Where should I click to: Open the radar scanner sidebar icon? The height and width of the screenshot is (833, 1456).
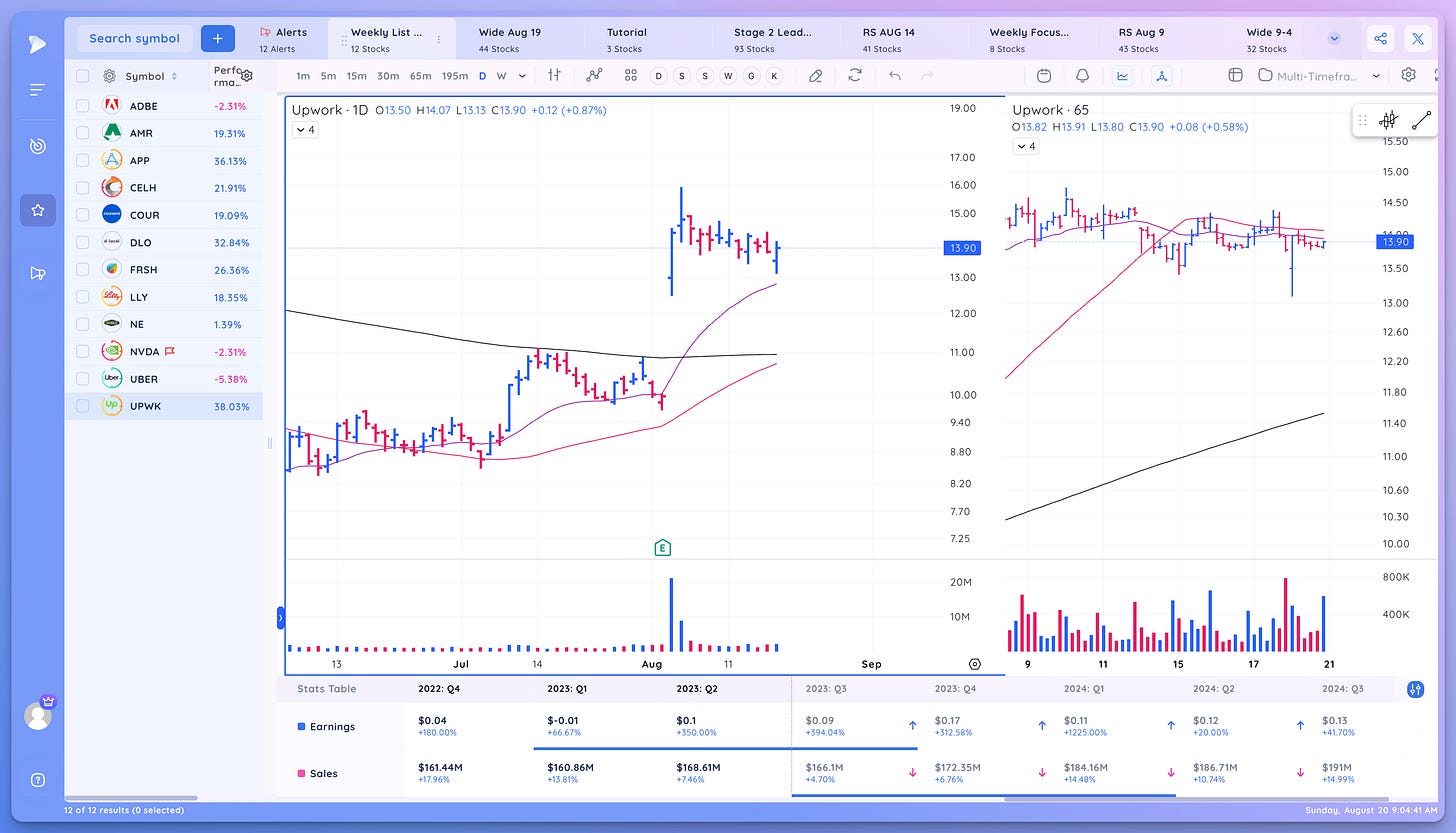click(37, 146)
